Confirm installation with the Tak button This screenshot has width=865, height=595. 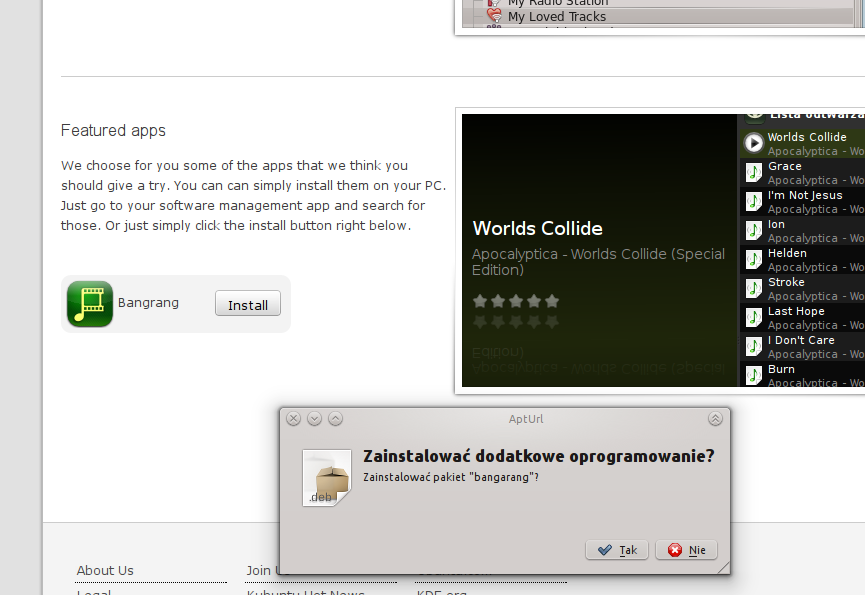617,550
